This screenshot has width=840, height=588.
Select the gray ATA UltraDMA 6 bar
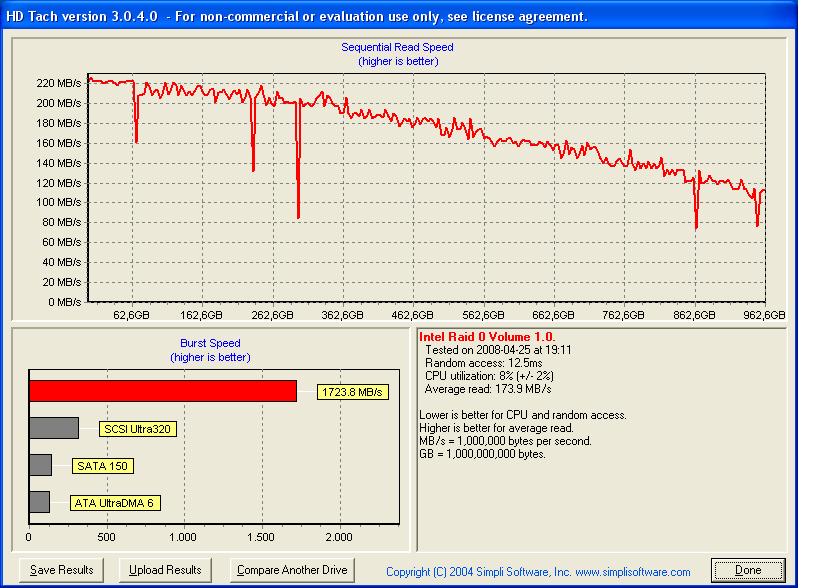tap(40, 502)
